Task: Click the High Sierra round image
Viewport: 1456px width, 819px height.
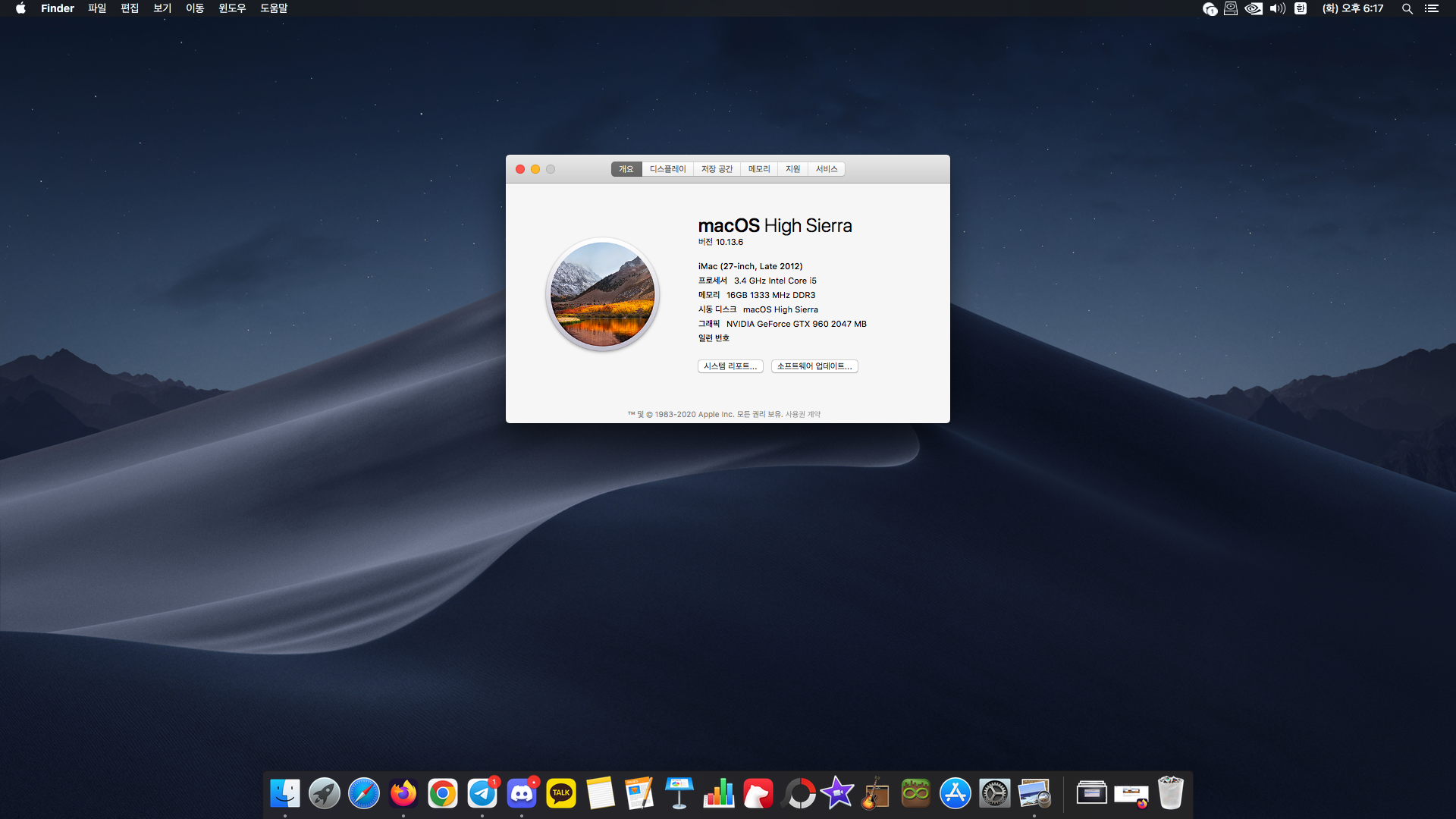Action: coord(603,294)
